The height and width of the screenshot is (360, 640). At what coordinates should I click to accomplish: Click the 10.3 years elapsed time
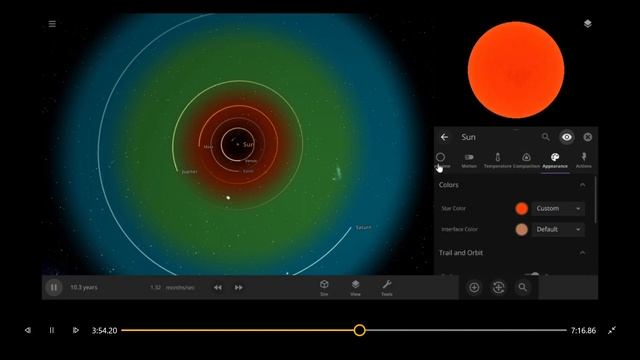tap(84, 287)
